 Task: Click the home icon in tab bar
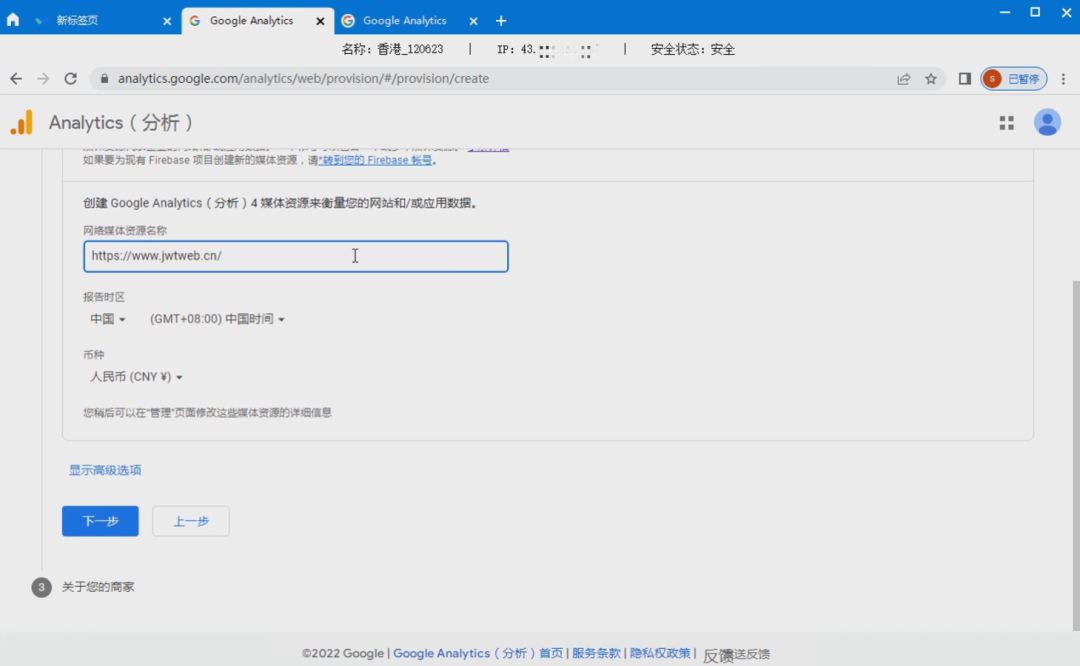click(x=13, y=19)
